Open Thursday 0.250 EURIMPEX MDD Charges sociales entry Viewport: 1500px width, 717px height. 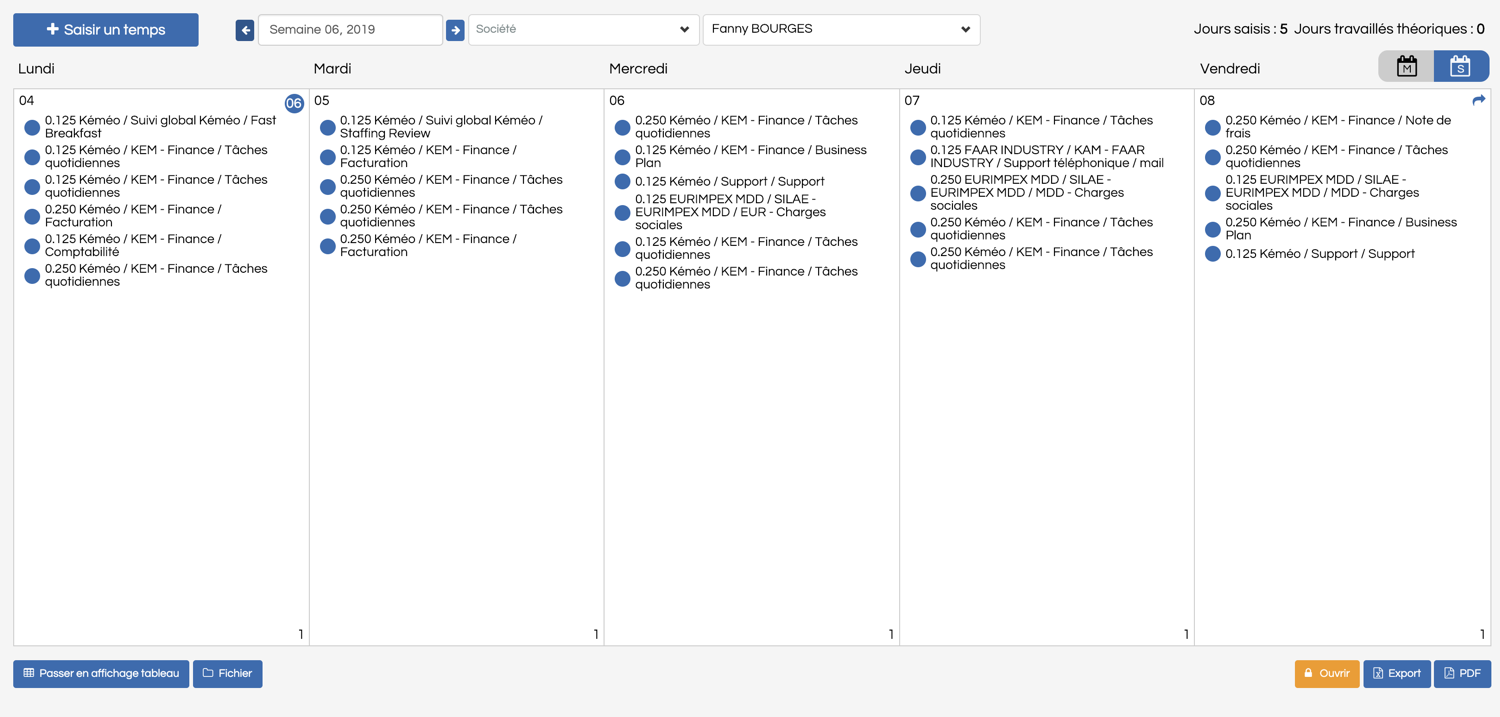tap(1027, 193)
